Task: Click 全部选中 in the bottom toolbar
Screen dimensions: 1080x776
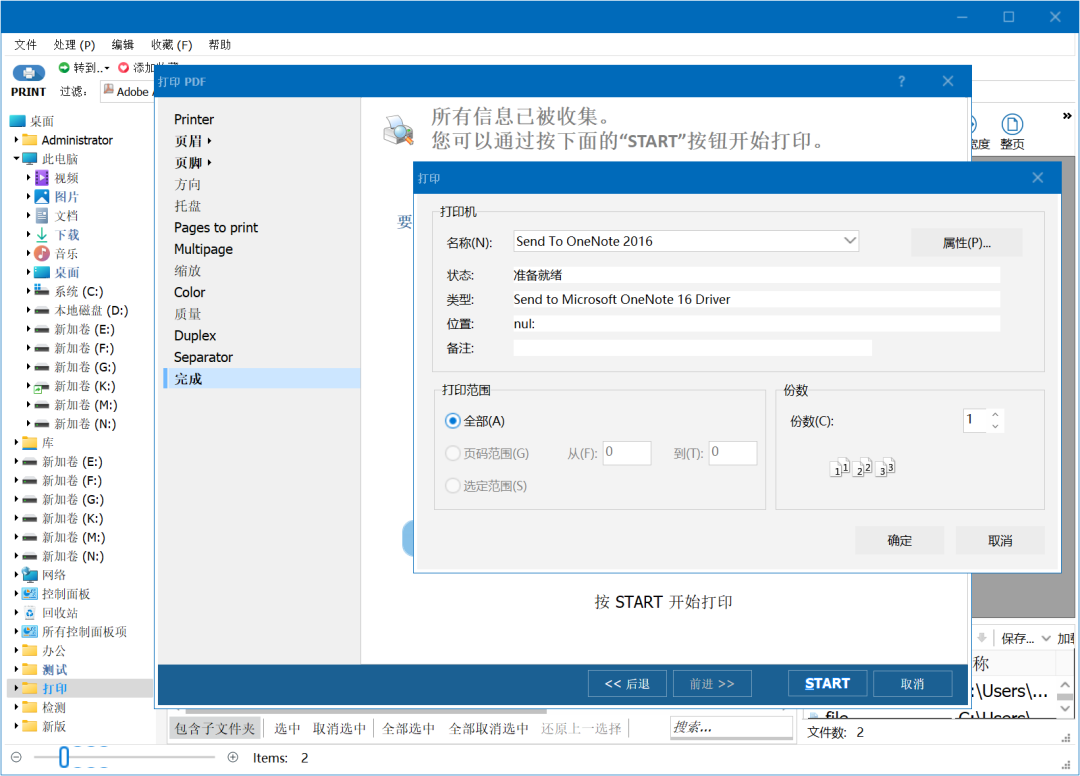Action: [408, 728]
